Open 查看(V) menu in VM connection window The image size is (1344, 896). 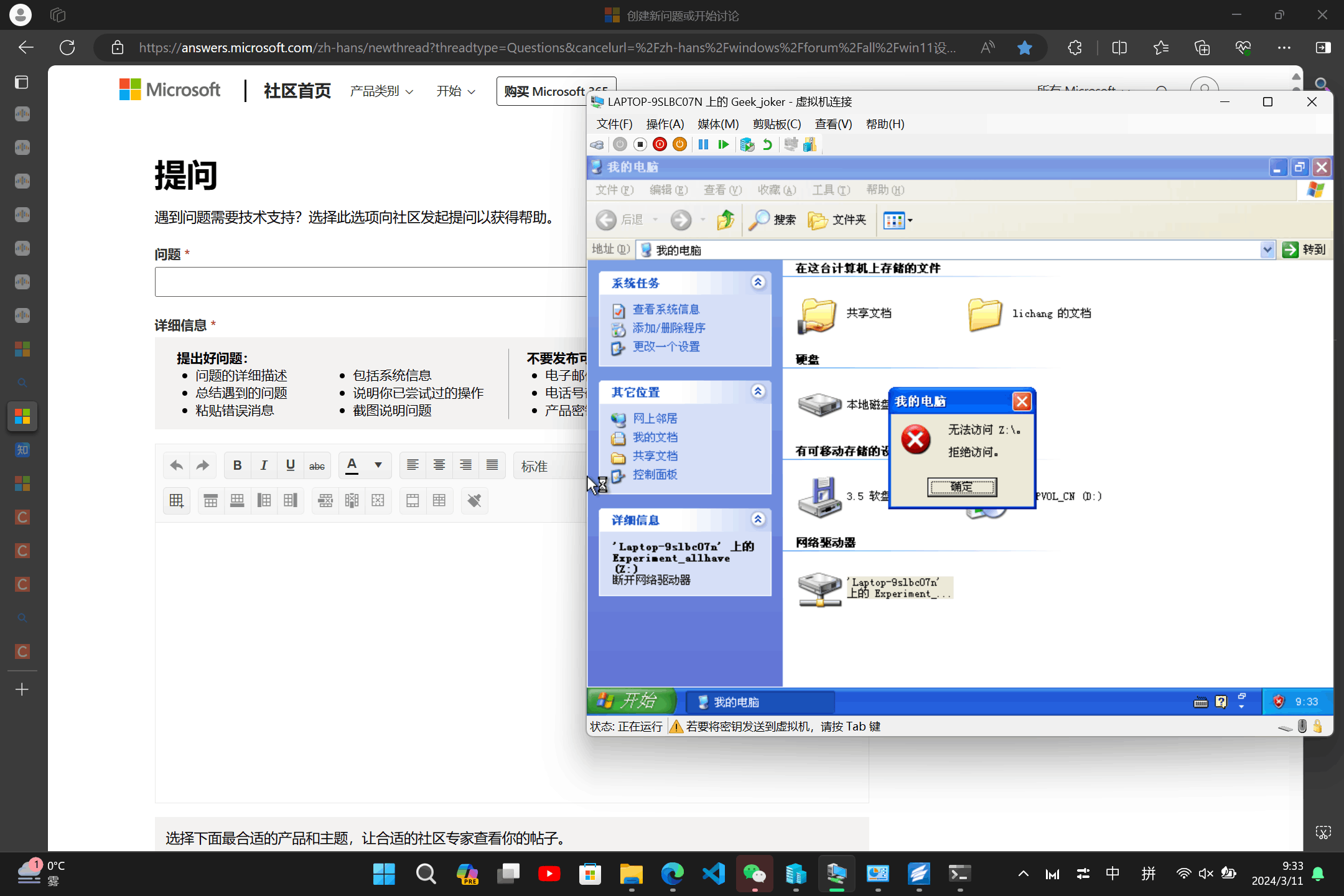coord(833,124)
